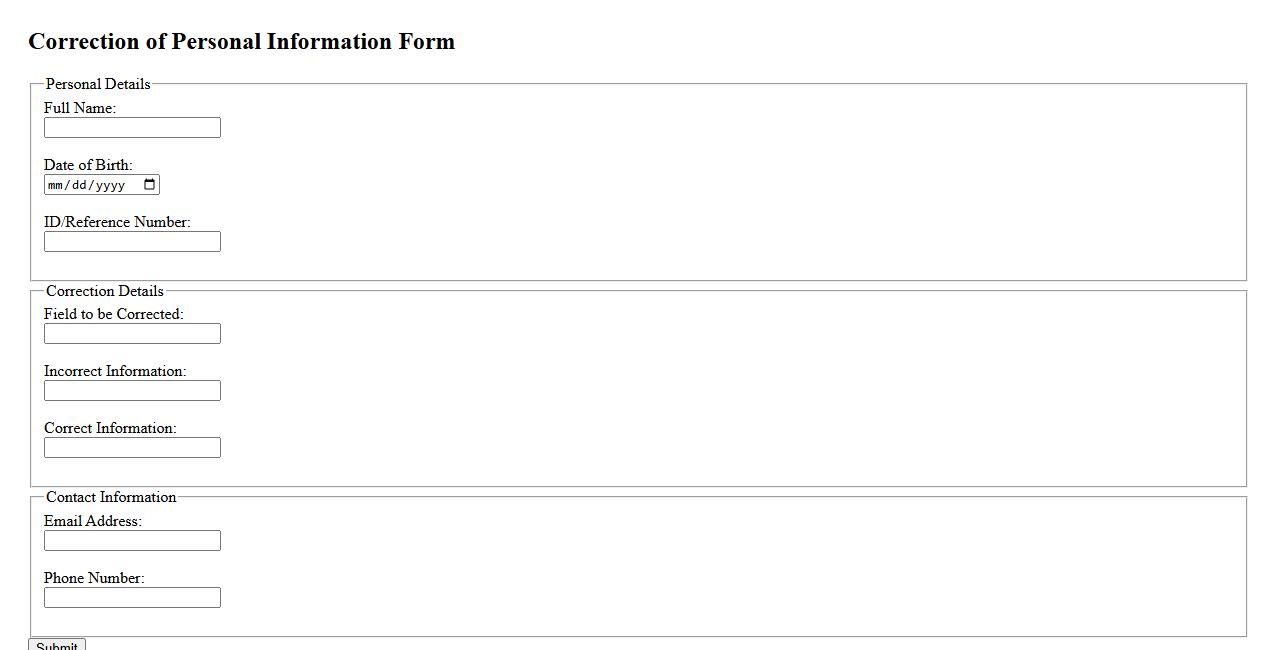Select the month segment of Date of Birth

pyautogui.click(x=56, y=185)
